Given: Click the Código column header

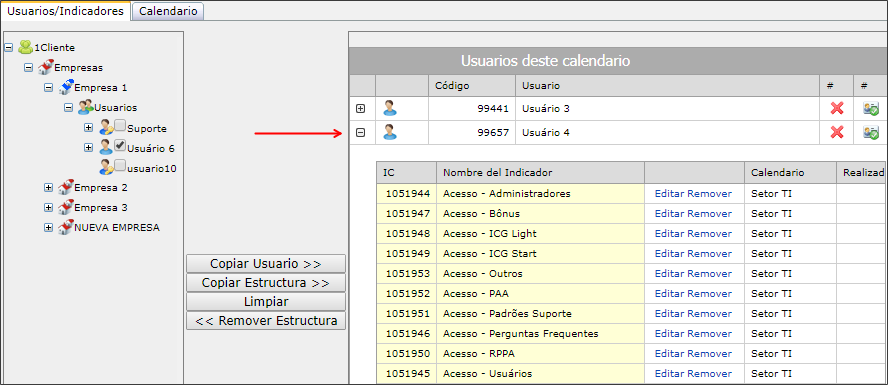Looking at the screenshot, I should coord(472,86).
